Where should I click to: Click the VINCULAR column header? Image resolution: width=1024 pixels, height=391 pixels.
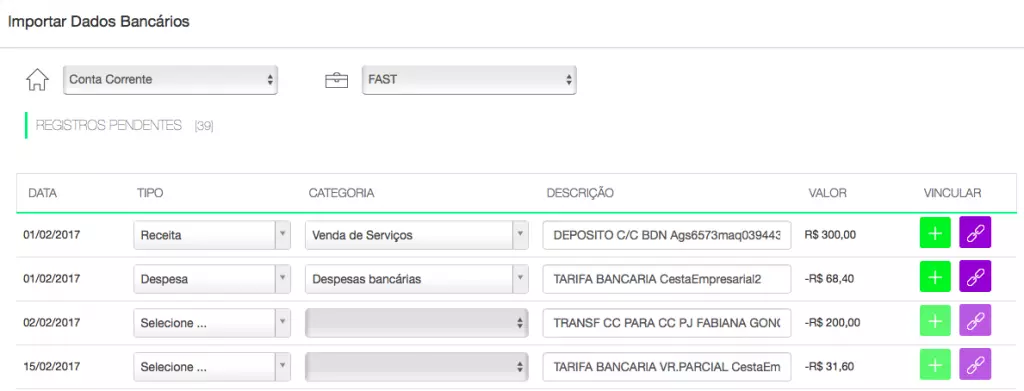click(952, 193)
